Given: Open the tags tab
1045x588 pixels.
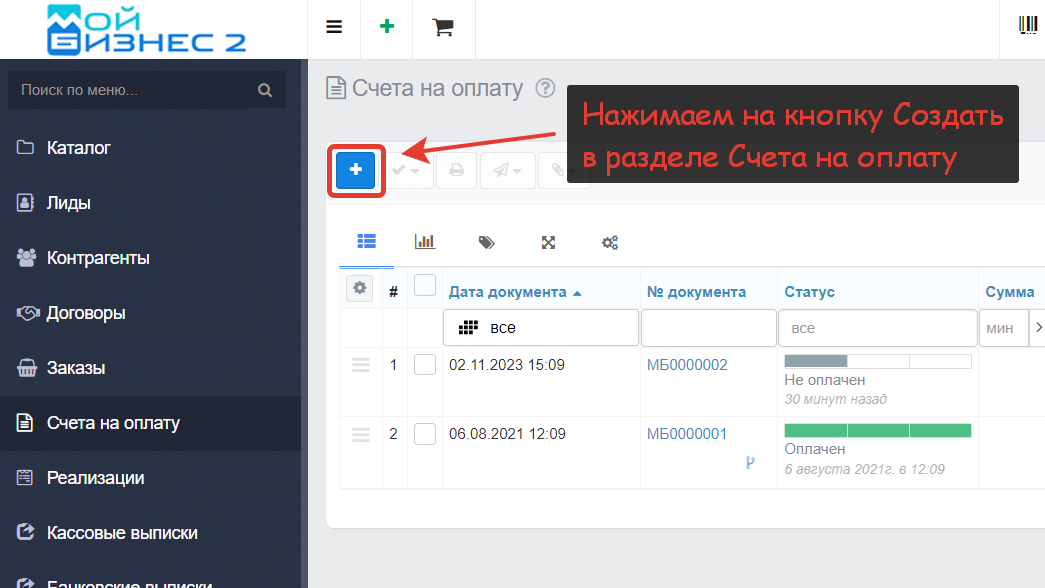Looking at the screenshot, I should (x=487, y=242).
